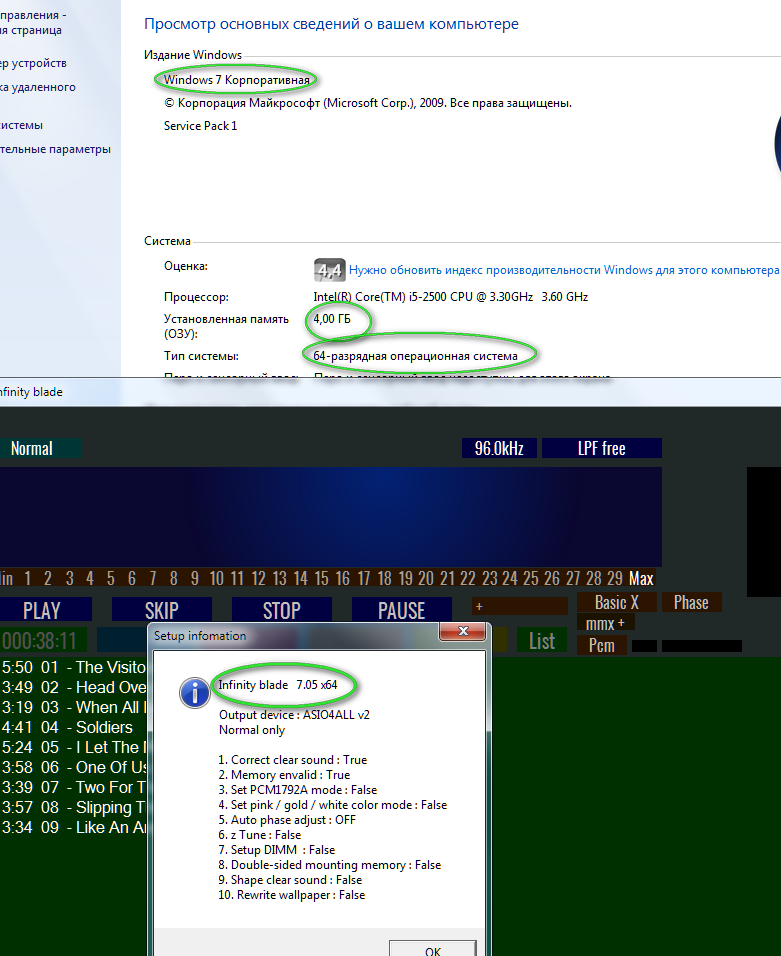Select track 05 - I Let The
781x956 pixels.
pos(74,747)
